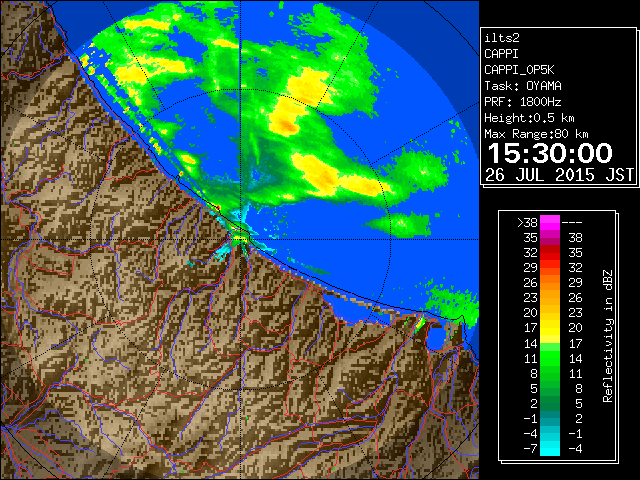Select the '26 JUL 2015 JST' date

pos(560,175)
